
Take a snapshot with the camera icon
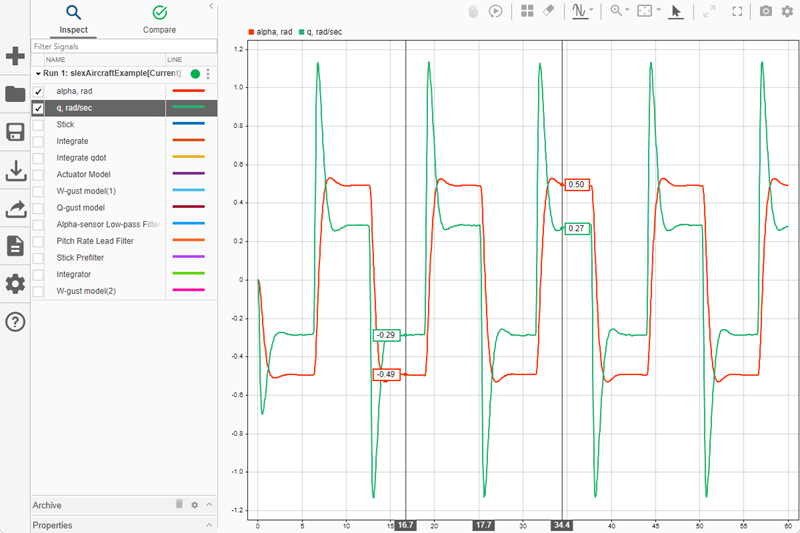click(765, 11)
